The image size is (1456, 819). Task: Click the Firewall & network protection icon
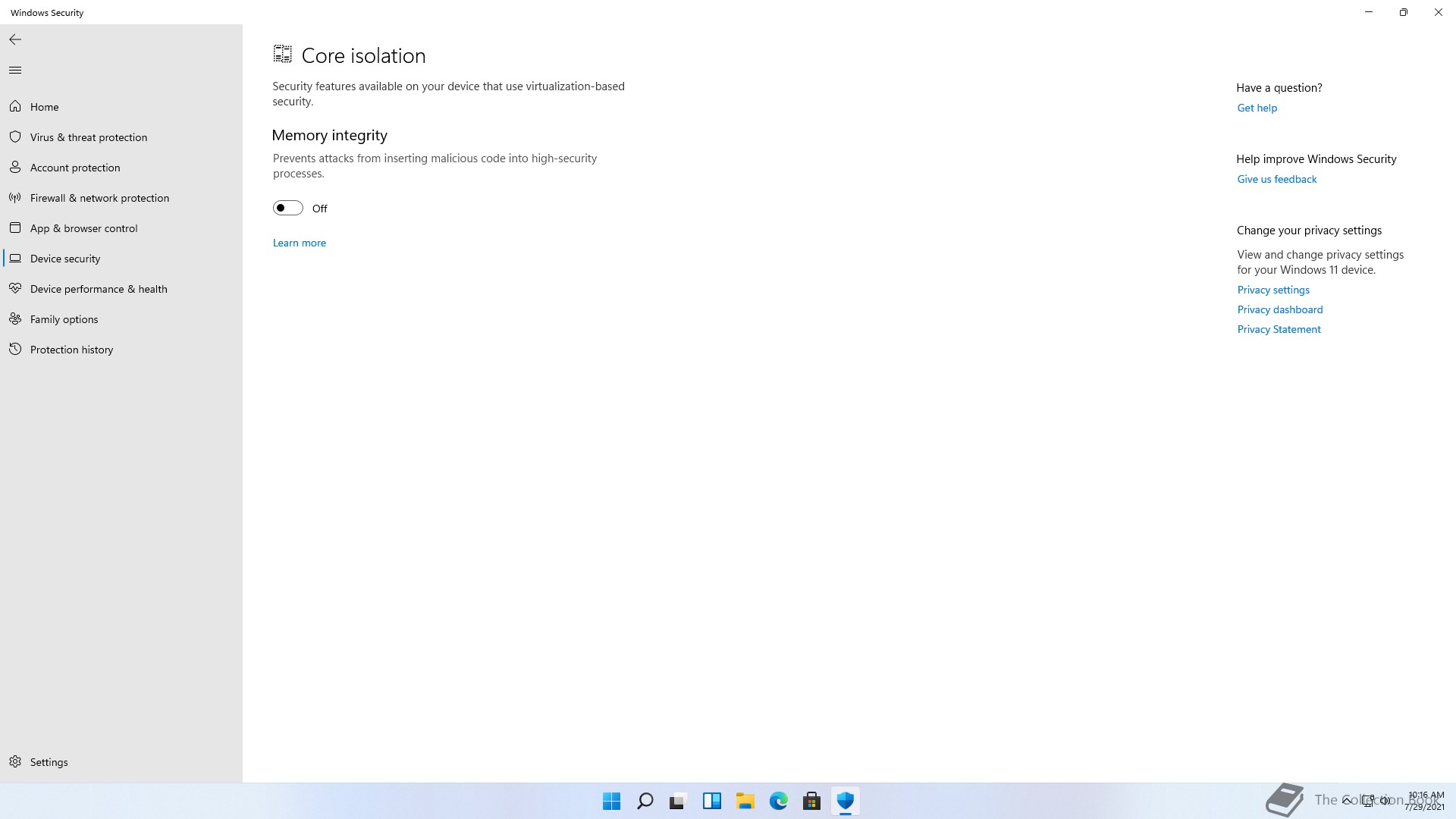pyautogui.click(x=15, y=197)
